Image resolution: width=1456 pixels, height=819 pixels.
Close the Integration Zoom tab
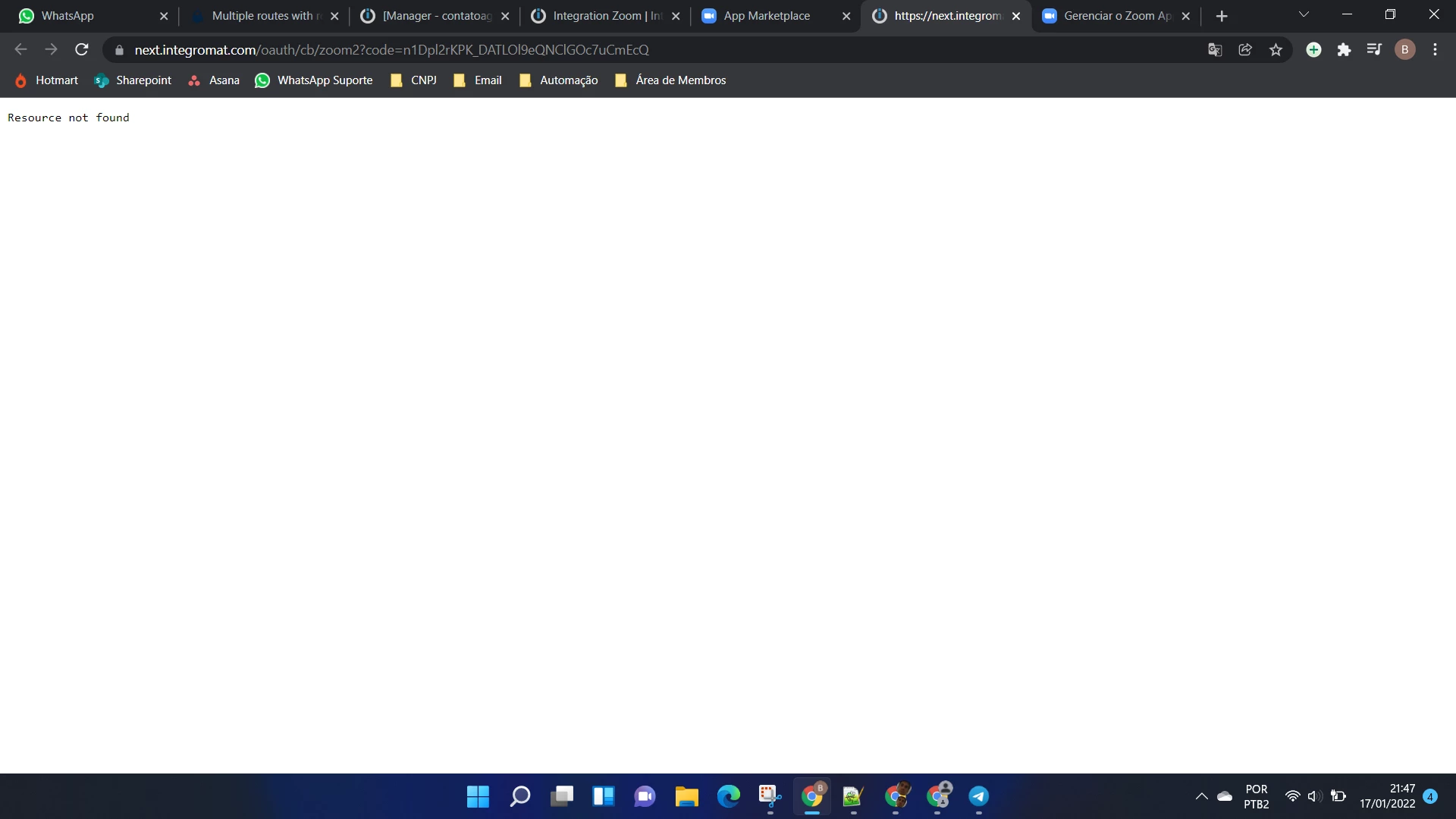coord(676,16)
